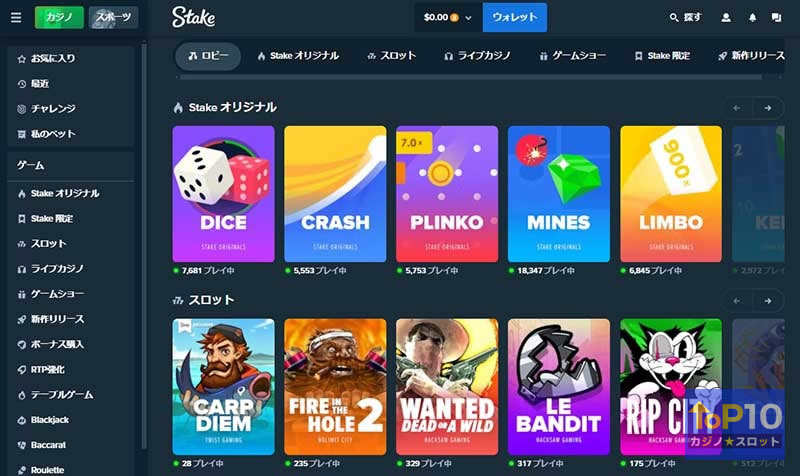Click the horizontal tab bar scrollbar
The image size is (800, 476).
(470, 78)
